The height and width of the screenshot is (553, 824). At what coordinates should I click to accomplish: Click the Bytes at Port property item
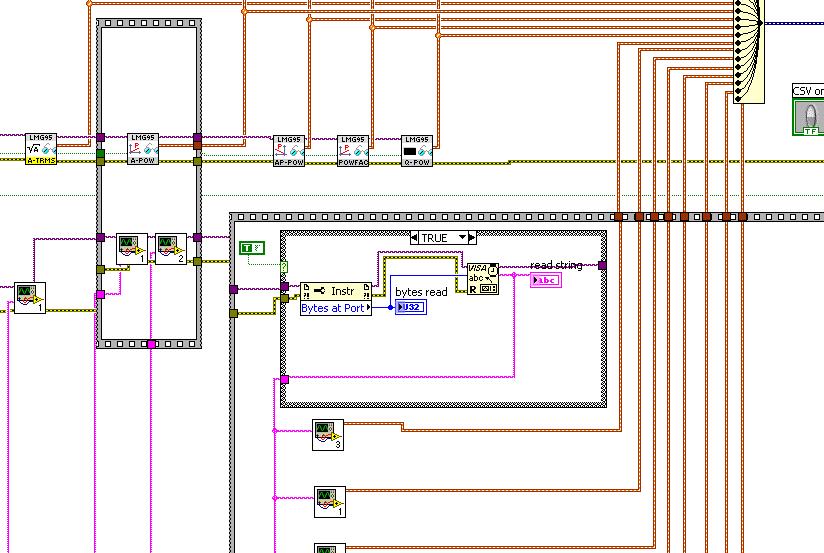pos(336,308)
